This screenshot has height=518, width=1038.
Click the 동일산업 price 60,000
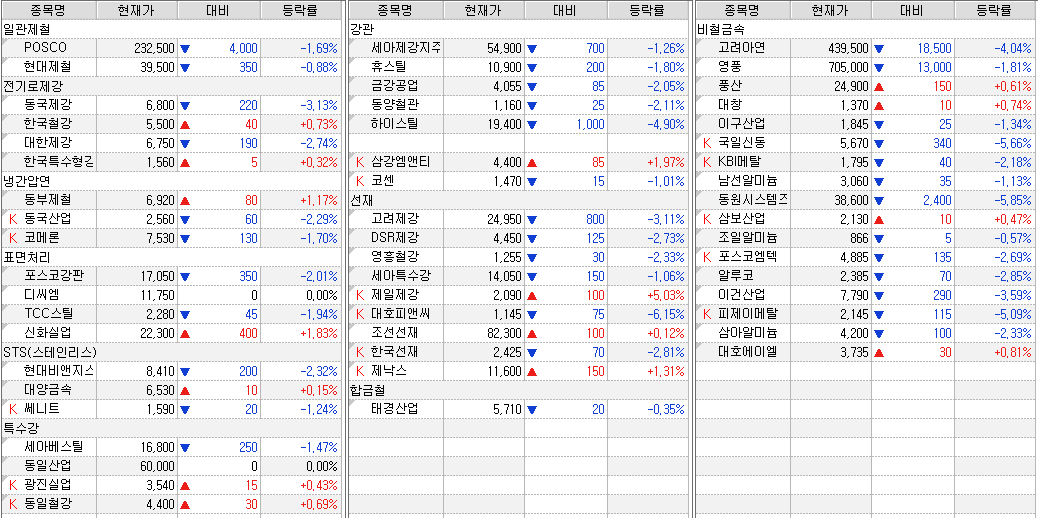tap(158, 466)
